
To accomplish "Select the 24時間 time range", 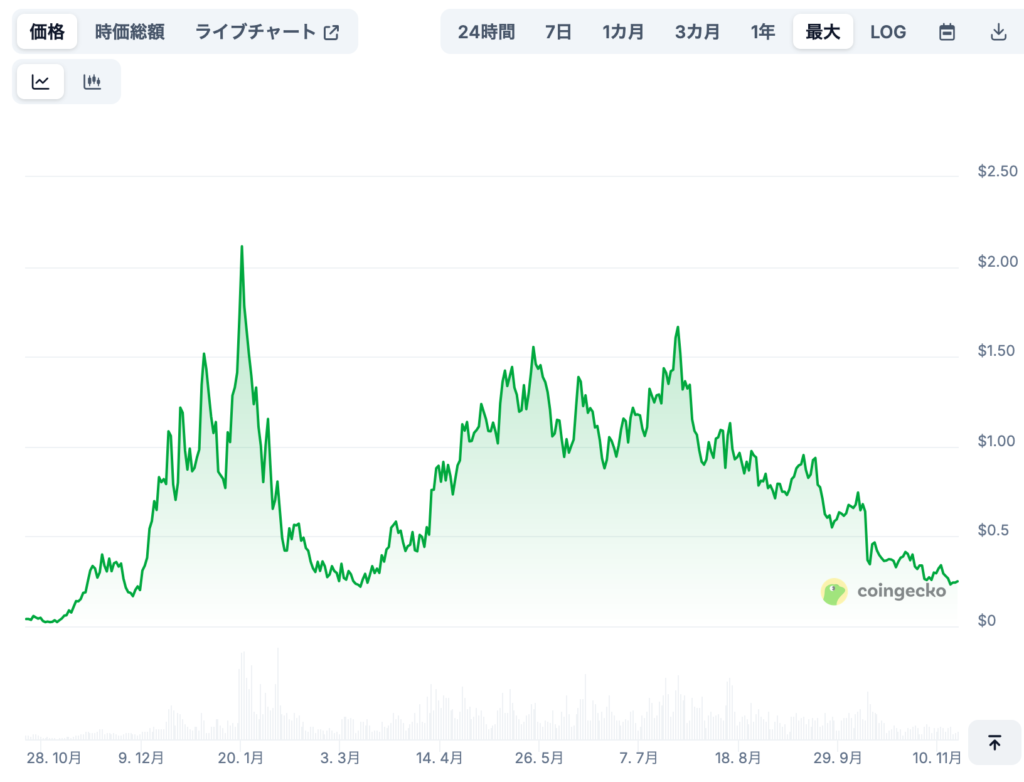I will (x=486, y=31).
